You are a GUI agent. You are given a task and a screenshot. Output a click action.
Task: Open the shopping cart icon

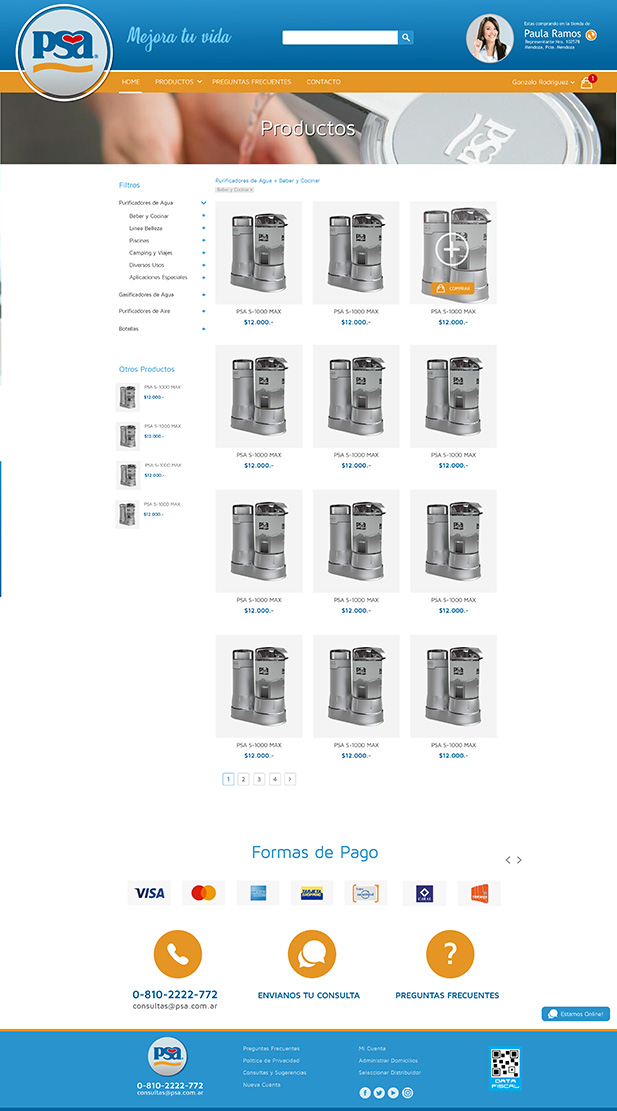click(x=587, y=82)
